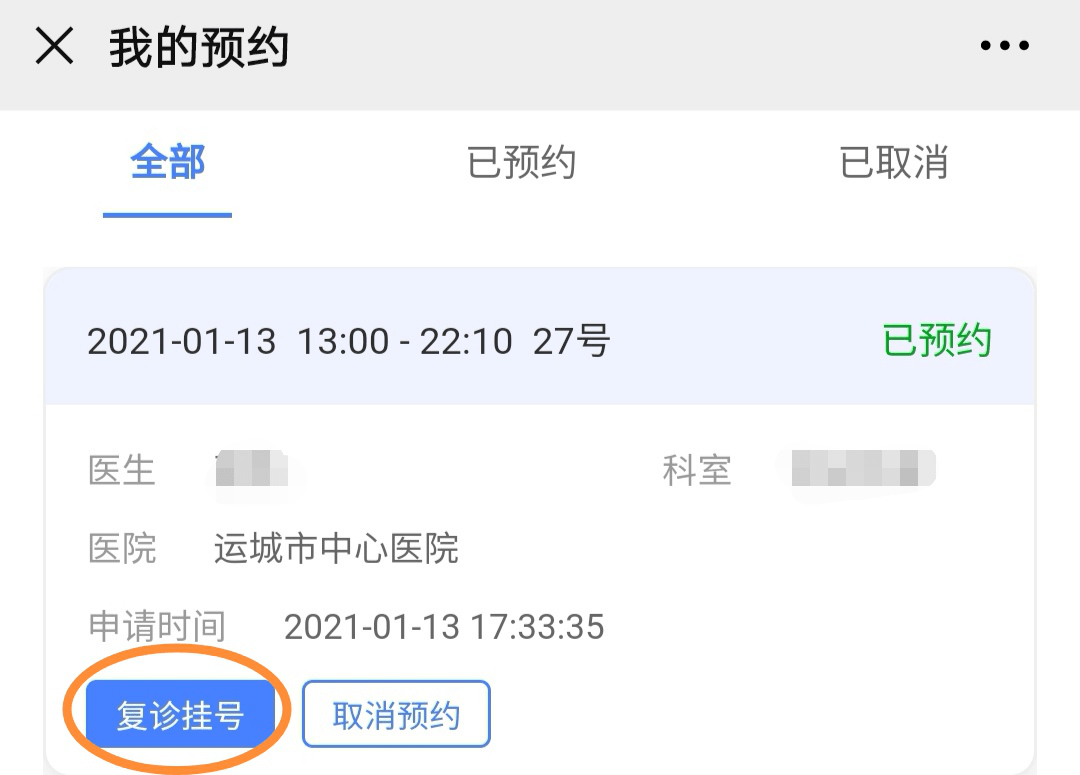Screen dimensions: 1080x775
Task: Open the more options (...) menu icon
Action: [1004, 45]
